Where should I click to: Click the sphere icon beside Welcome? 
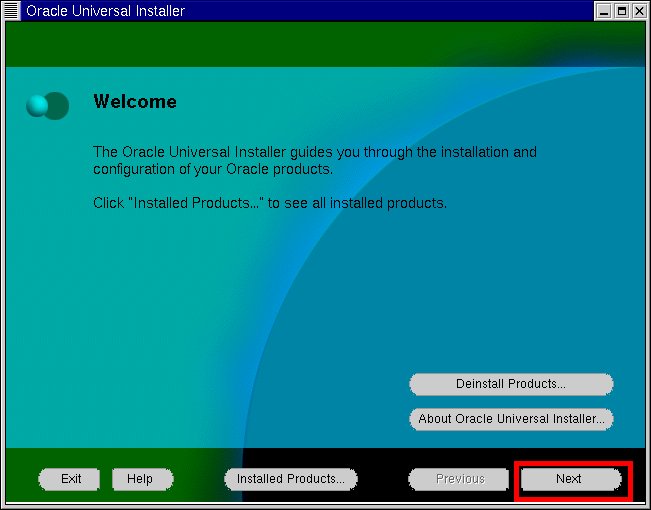(x=47, y=105)
